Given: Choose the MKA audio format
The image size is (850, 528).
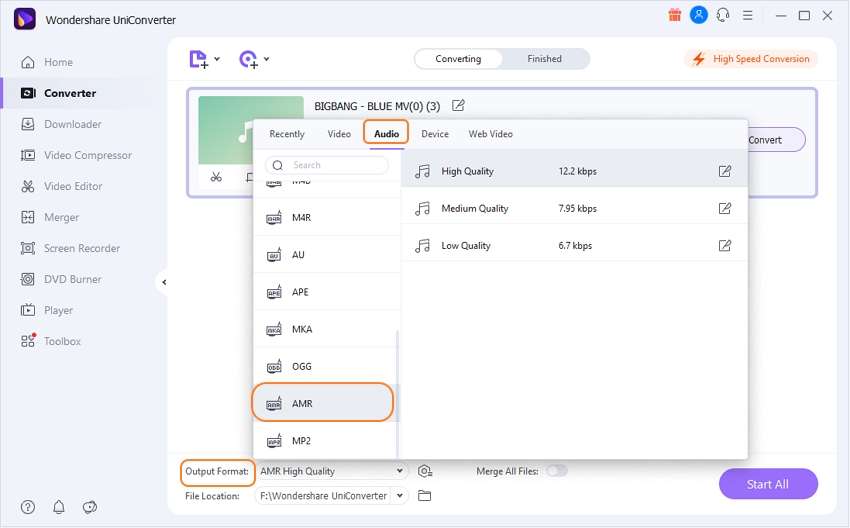Looking at the screenshot, I should coord(325,329).
